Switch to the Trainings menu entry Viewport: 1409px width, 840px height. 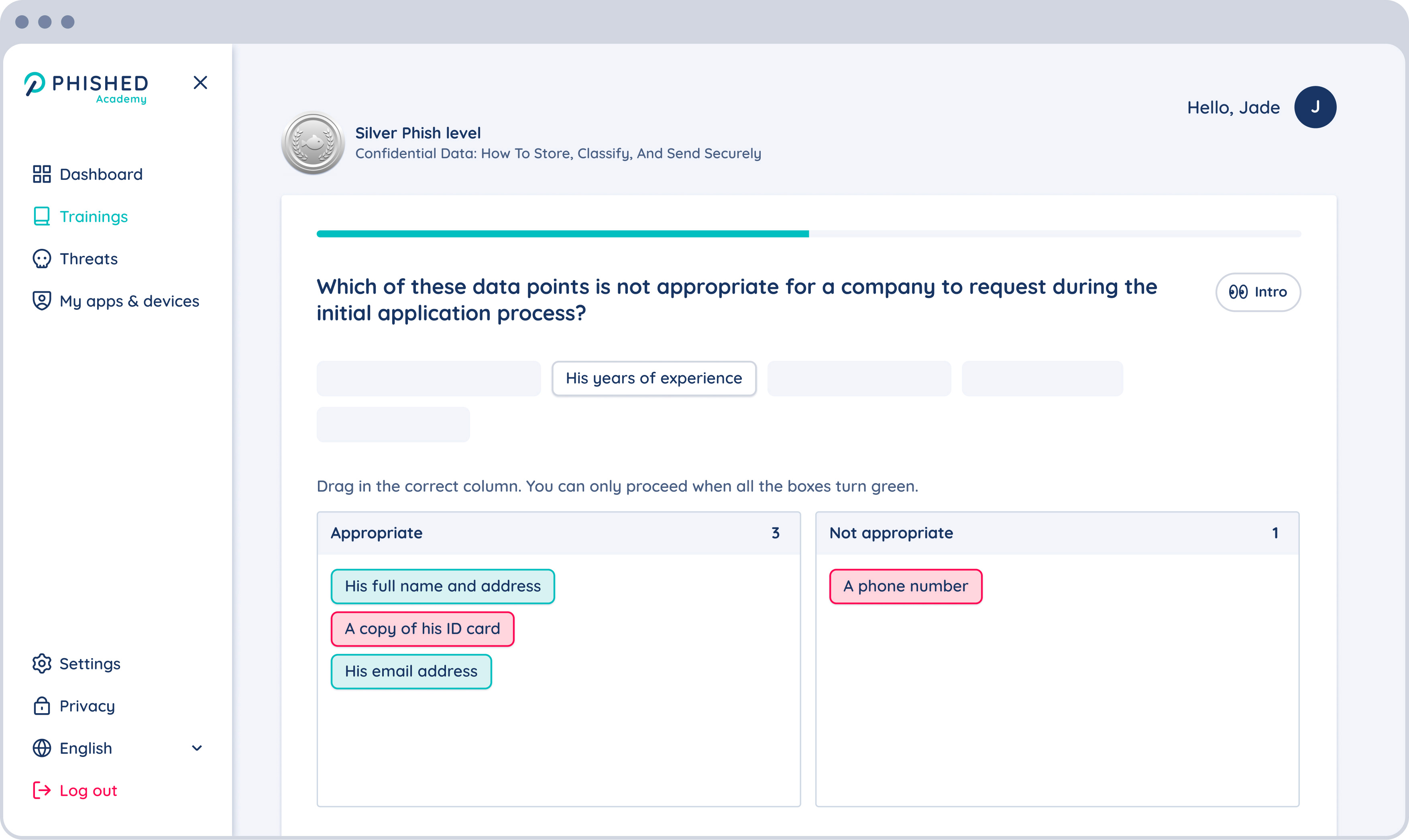click(94, 216)
